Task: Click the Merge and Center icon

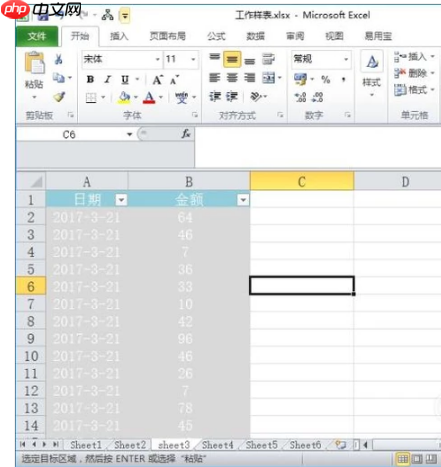Action: (269, 78)
